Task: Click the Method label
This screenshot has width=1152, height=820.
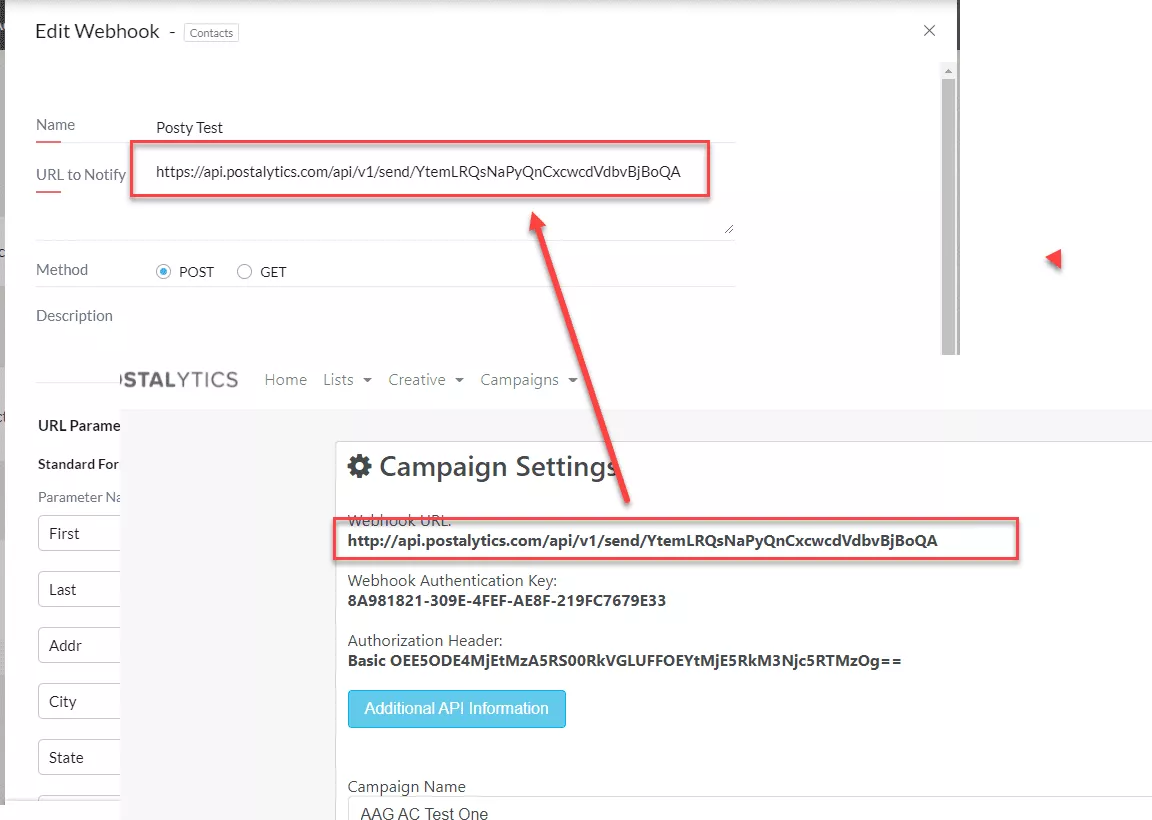Action: [x=62, y=270]
